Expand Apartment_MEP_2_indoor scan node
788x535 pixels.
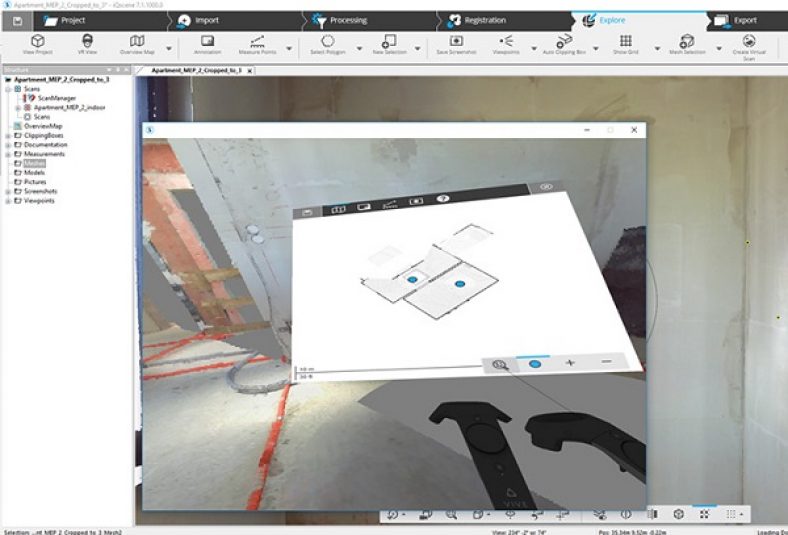click(x=18, y=108)
